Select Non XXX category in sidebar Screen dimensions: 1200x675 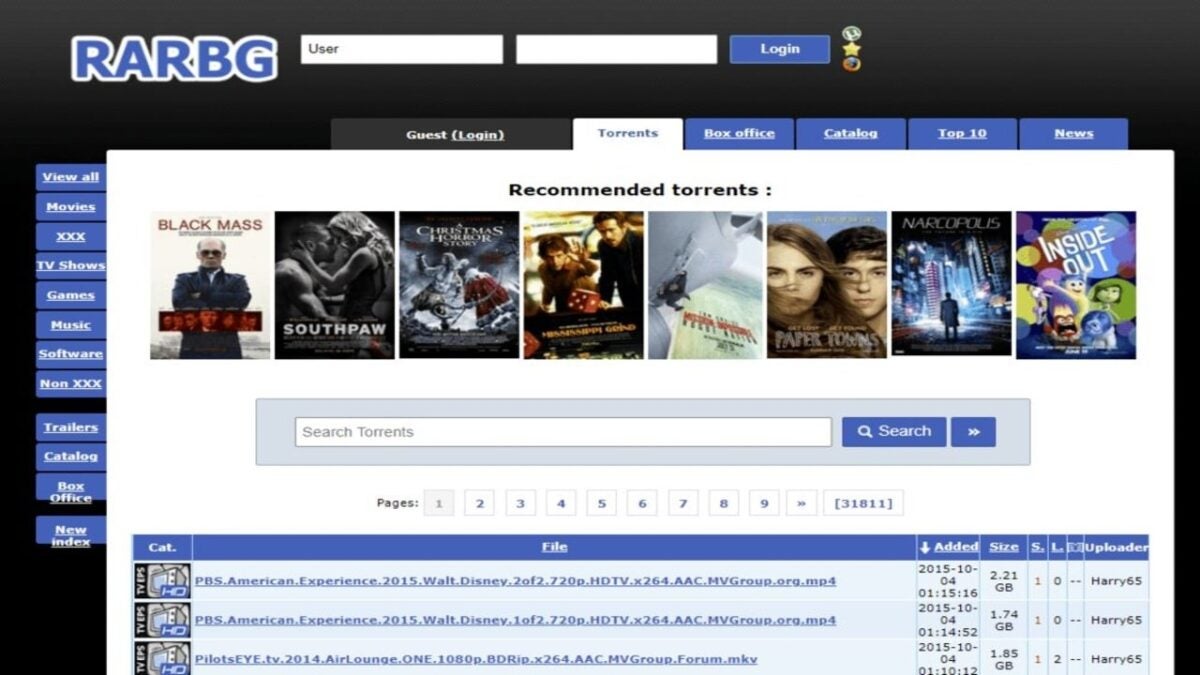pos(71,384)
